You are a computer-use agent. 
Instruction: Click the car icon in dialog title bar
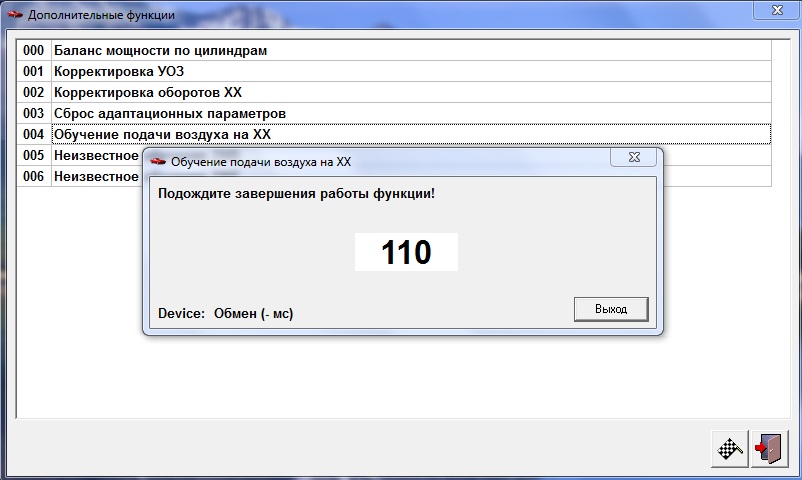pos(158,161)
